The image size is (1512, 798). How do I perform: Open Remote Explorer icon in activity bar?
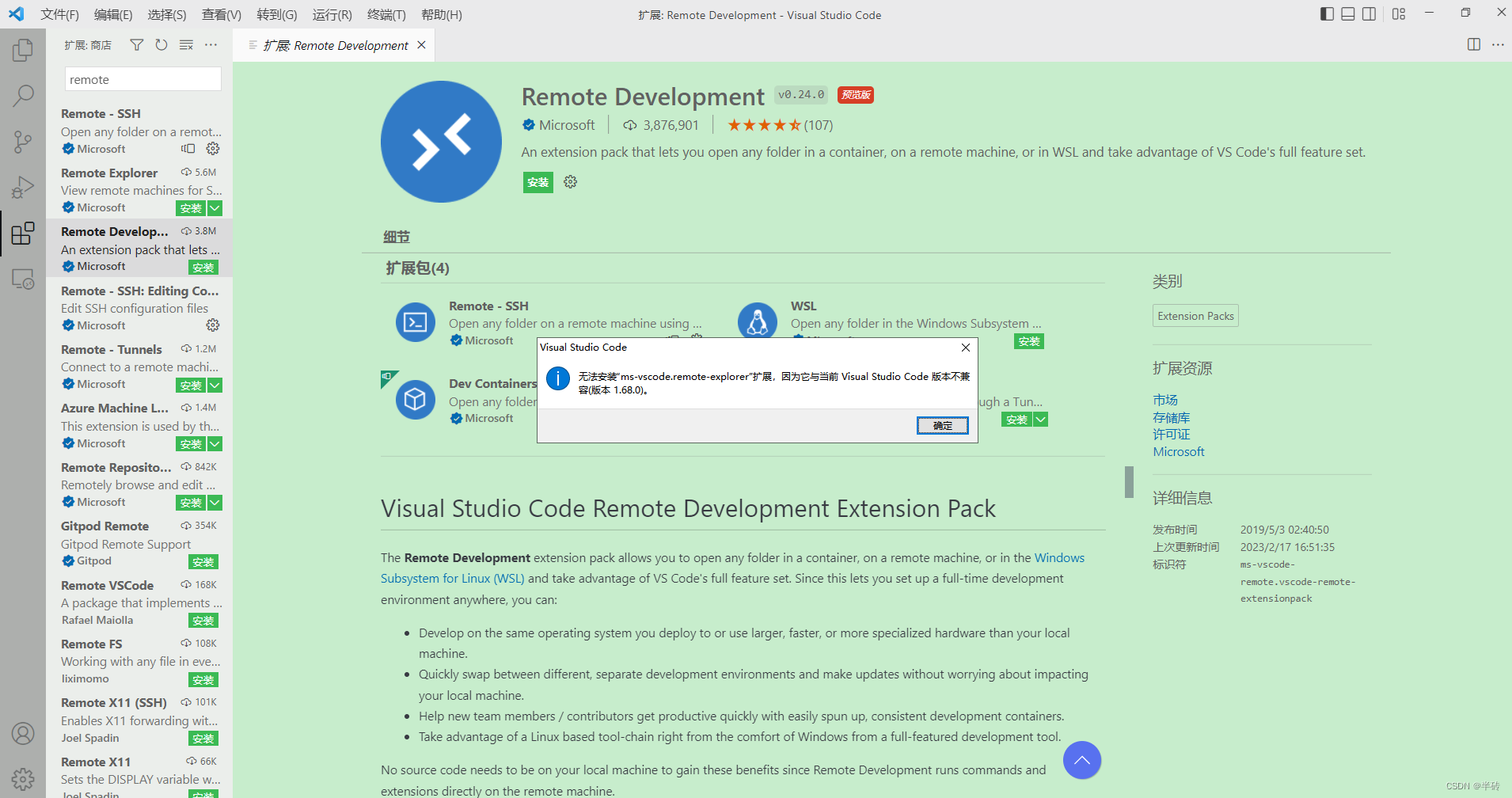[23, 279]
